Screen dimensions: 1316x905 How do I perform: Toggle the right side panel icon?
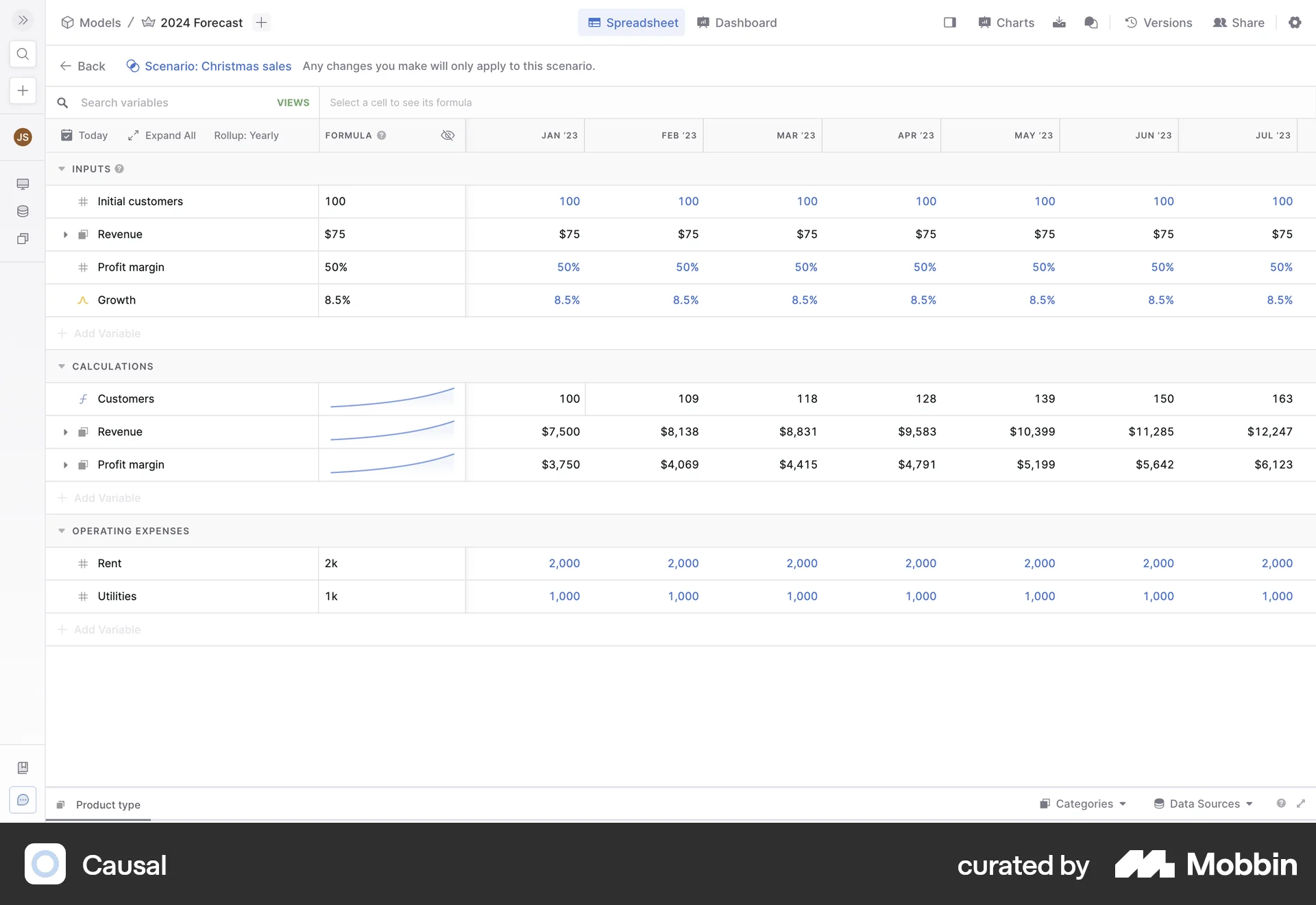click(950, 23)
